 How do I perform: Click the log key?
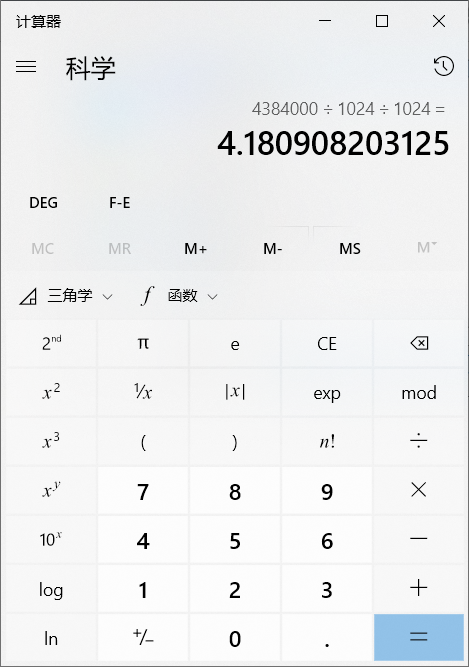(x=51, y=588)
